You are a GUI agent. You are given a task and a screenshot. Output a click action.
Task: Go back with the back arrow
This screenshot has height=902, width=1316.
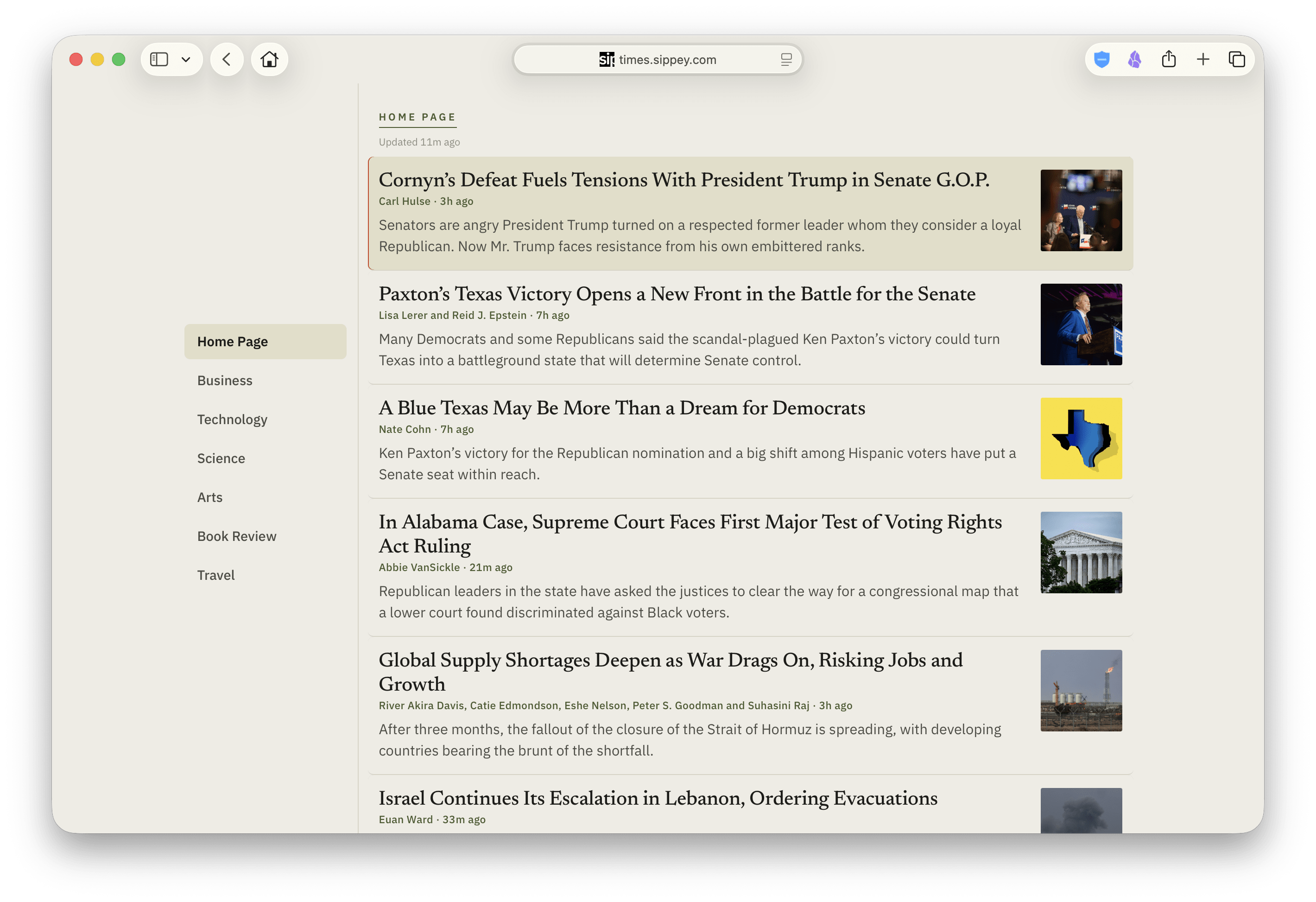coord(227,59)
